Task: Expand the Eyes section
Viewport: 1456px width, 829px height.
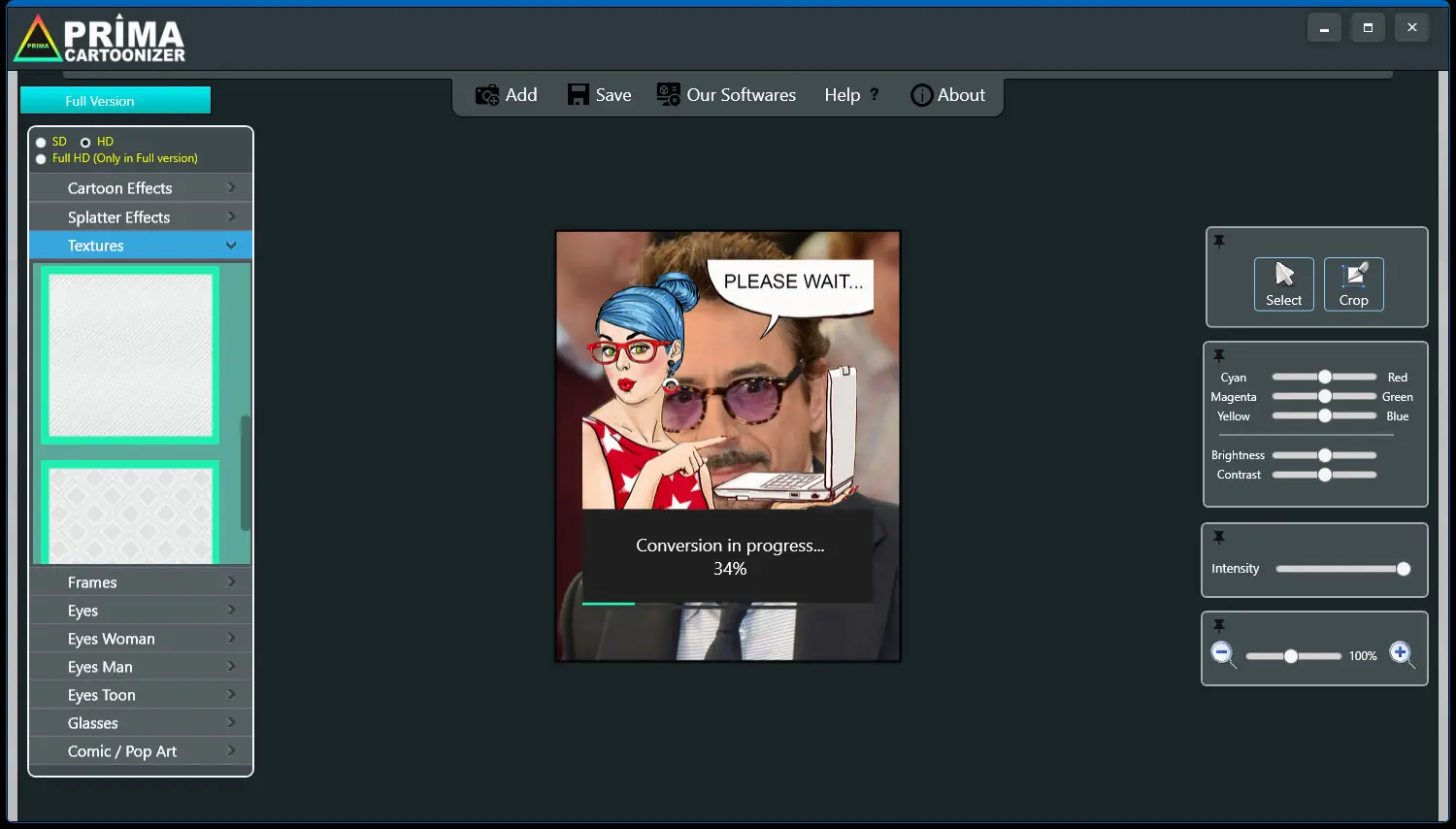Action: click(x=141, y=611)
